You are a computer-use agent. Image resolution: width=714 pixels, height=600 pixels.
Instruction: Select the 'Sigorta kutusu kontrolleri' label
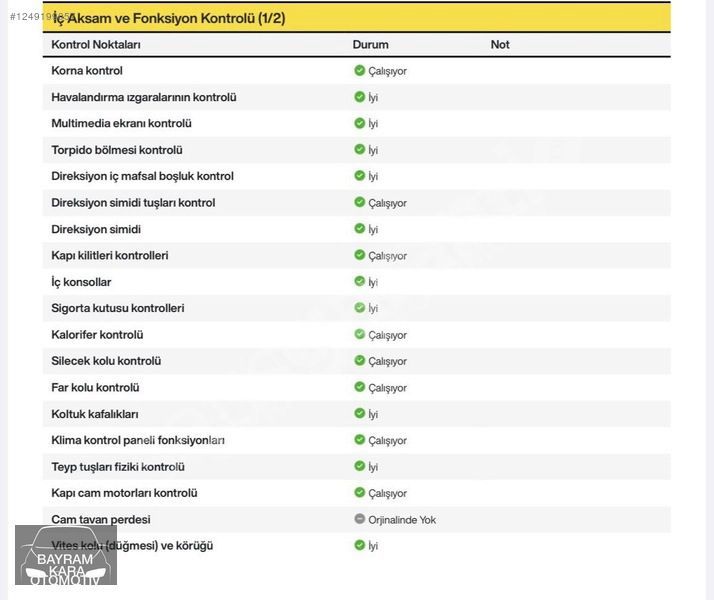pos(117,308)
